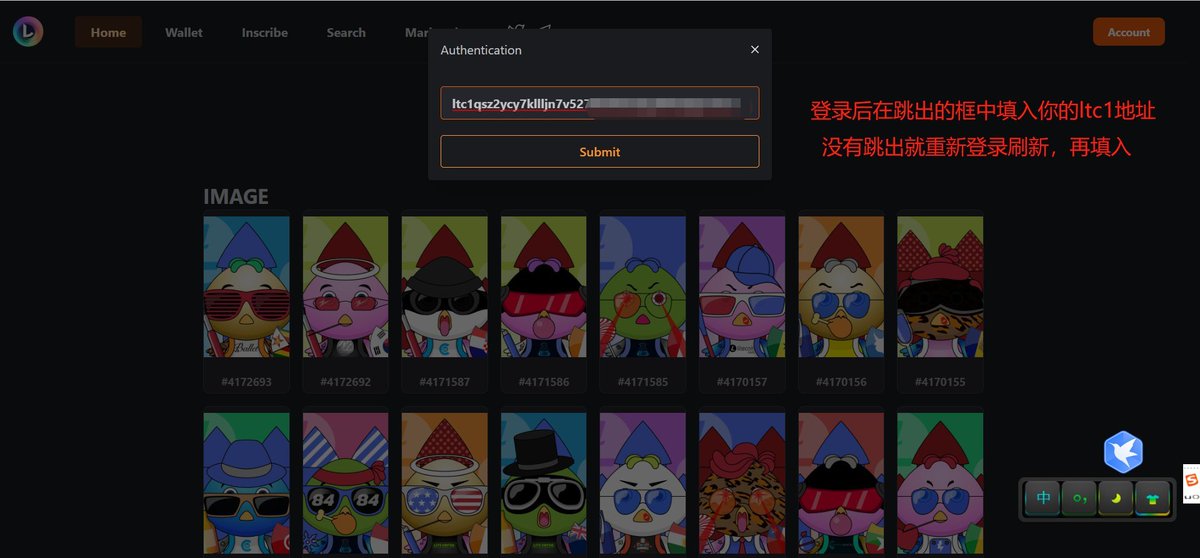
Task: Click the ltc1 address input field
Action: (600, 103)
